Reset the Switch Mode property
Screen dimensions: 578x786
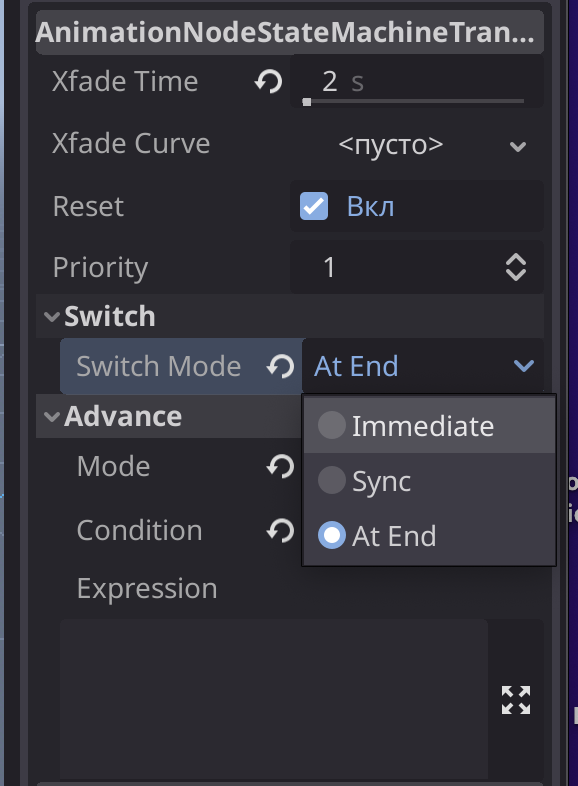[x=280, y=366]
